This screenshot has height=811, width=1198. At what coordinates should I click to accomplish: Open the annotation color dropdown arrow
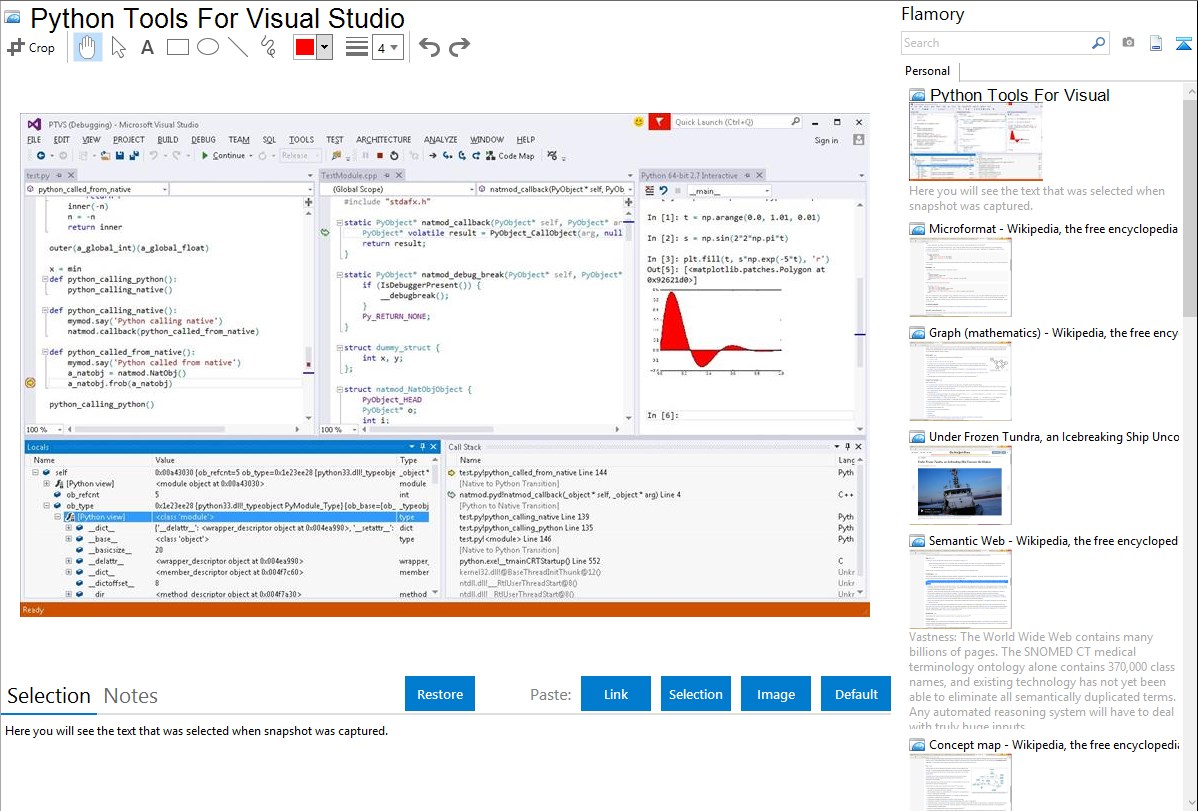click(x=325, y=47)
